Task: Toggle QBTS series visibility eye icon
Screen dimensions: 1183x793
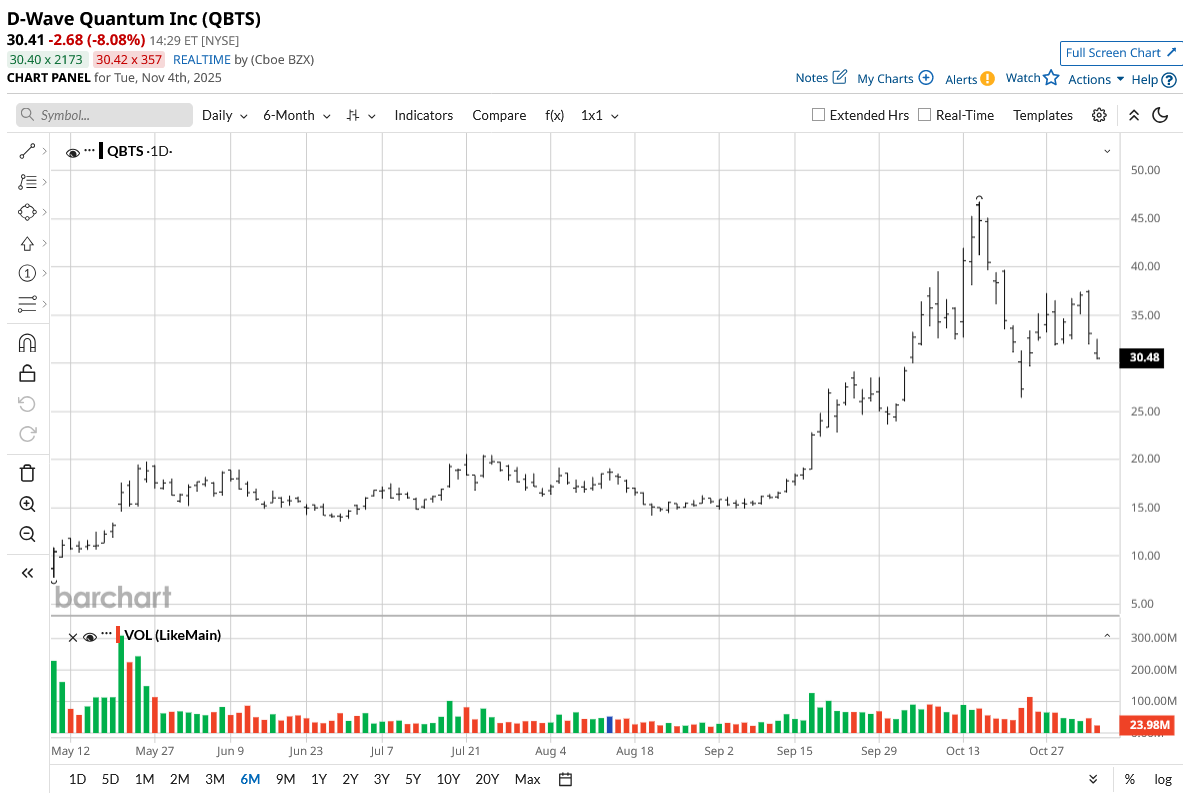Action: pos(72,152)
